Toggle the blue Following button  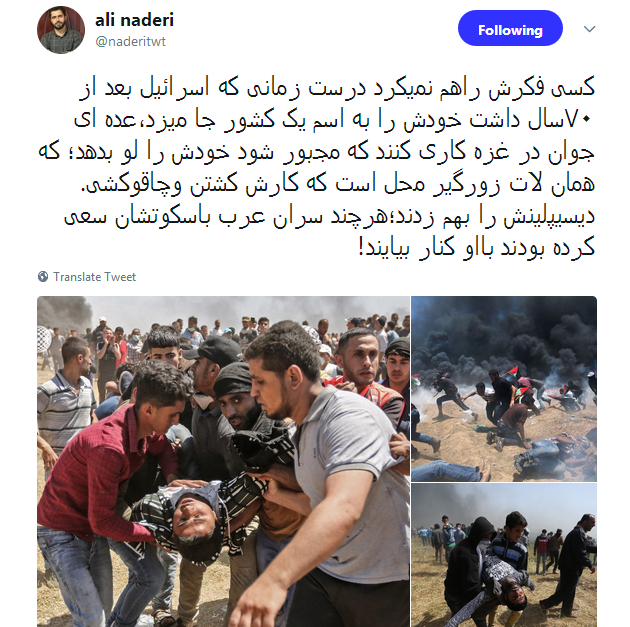(510, 28)
